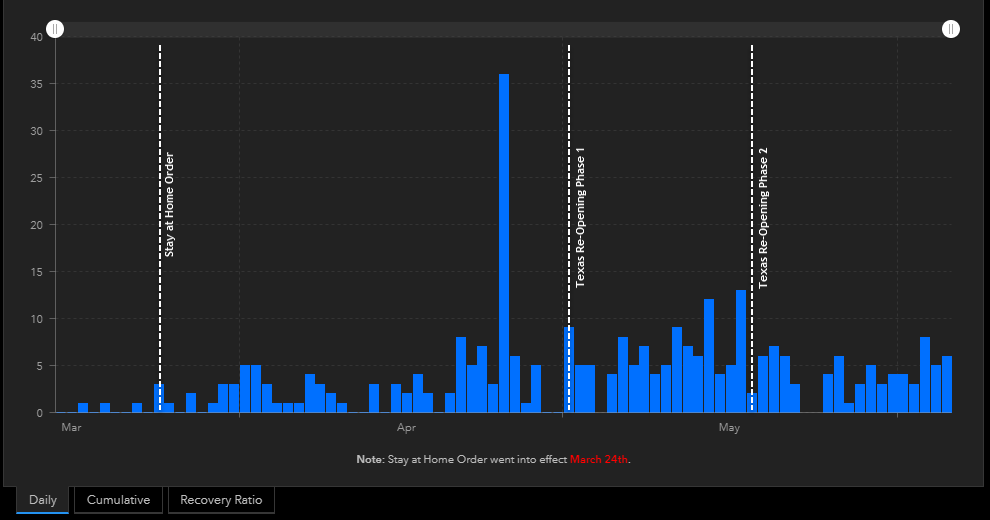Open the Recovery Ratio tab
Screen dimensions: 990x520
pos(221,500)
